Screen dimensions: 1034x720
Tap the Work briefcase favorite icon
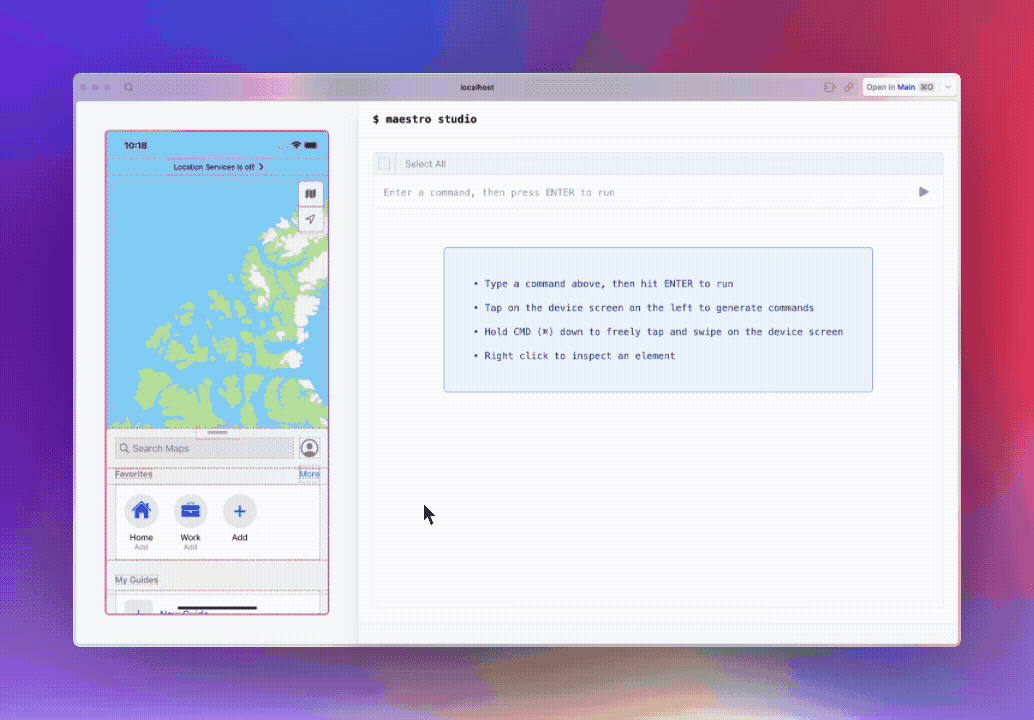(x=191, y=511)
